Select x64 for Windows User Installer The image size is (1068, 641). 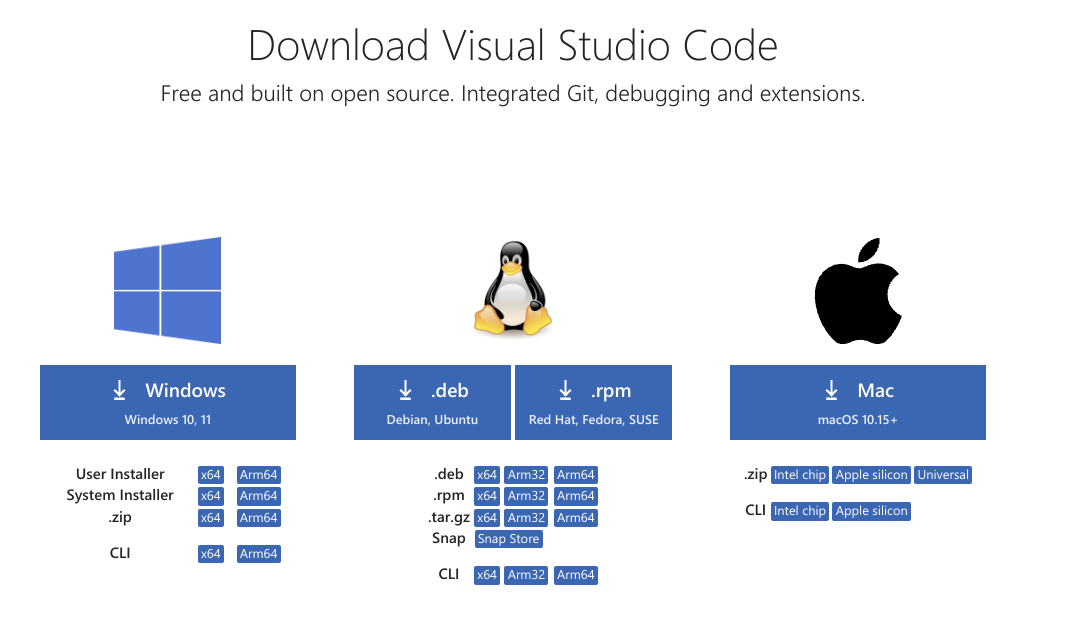tap(211, 475)
